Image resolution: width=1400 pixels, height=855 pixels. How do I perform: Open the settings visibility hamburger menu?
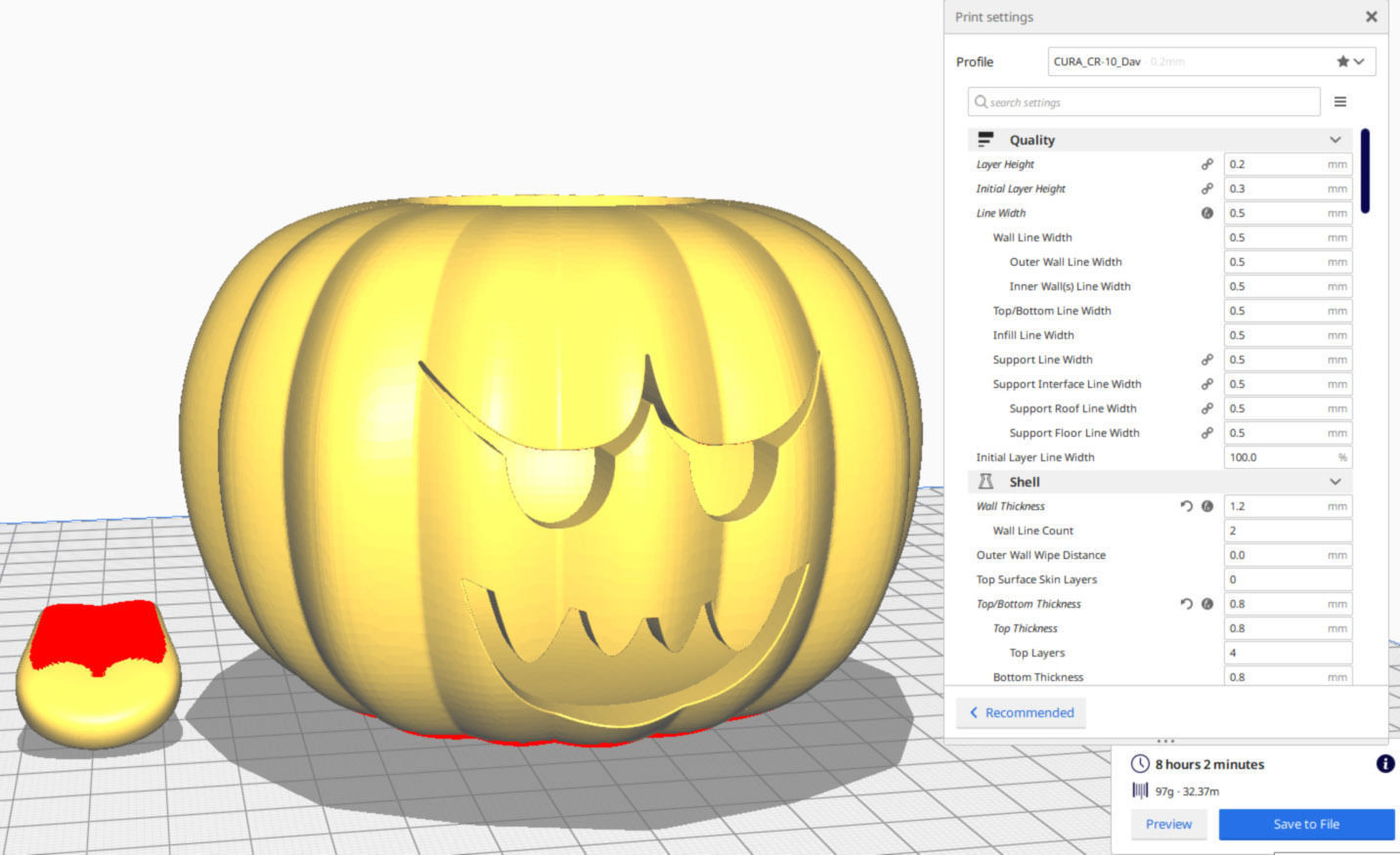pyautogui.click(x=1339, y=101)
